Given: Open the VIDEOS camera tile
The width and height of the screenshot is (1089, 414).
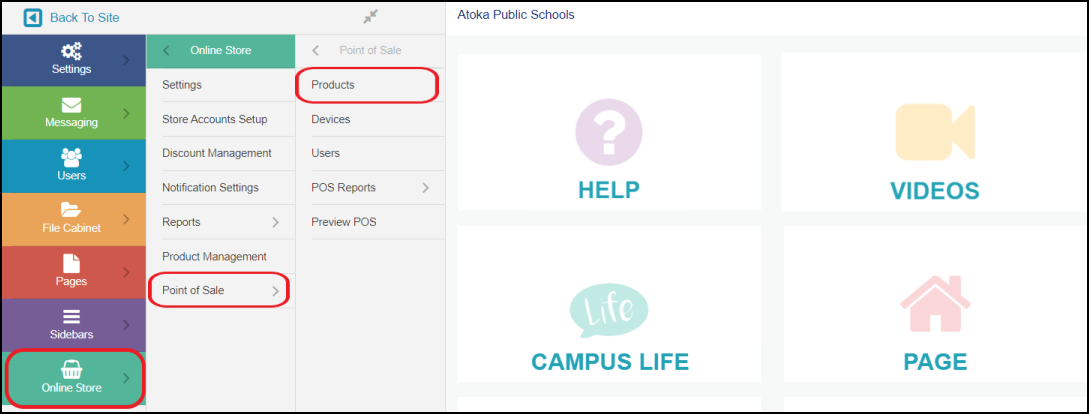Looking at the screenshot, I should point(935,133).
